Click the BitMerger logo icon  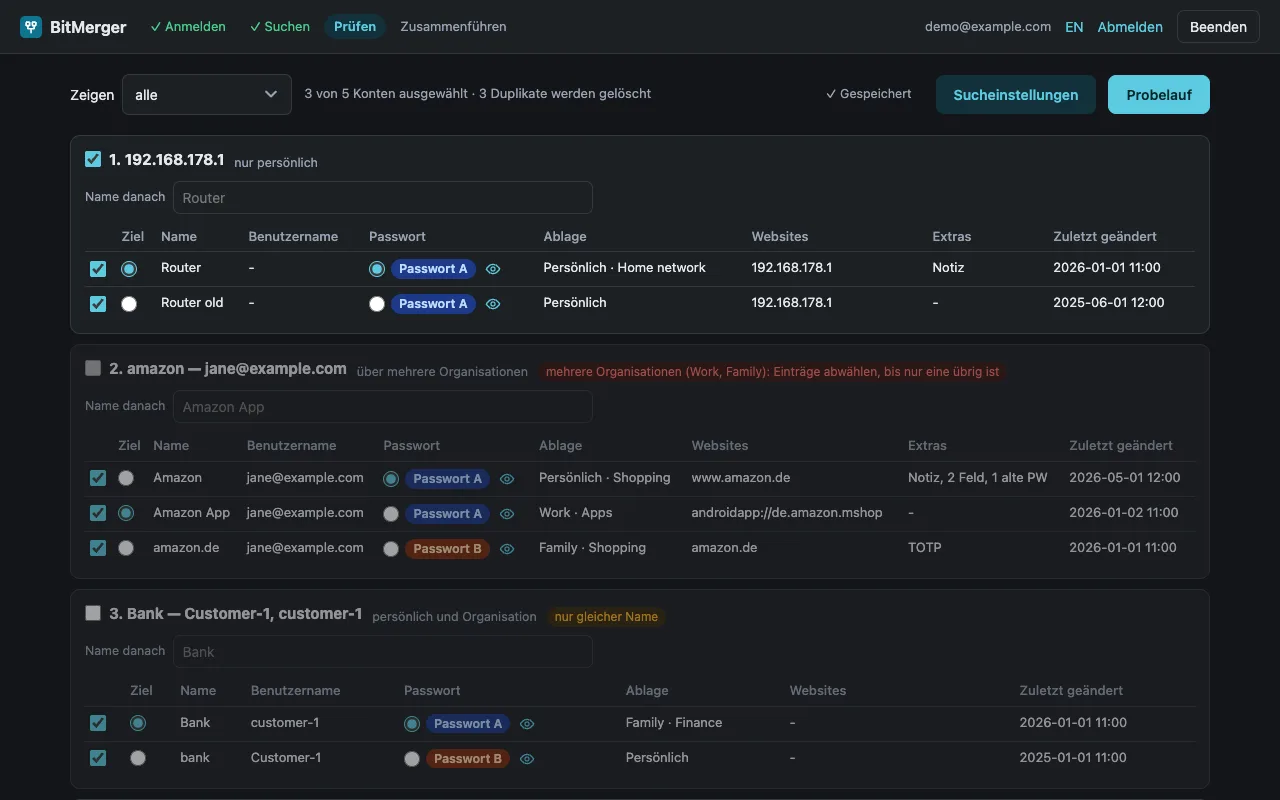click(x=31, y=27)
